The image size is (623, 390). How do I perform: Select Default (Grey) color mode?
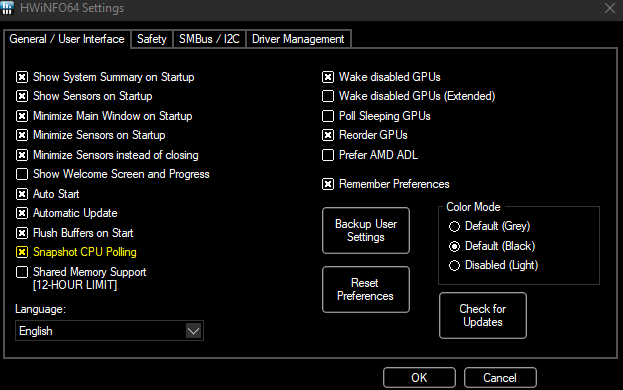pos(455,226)
